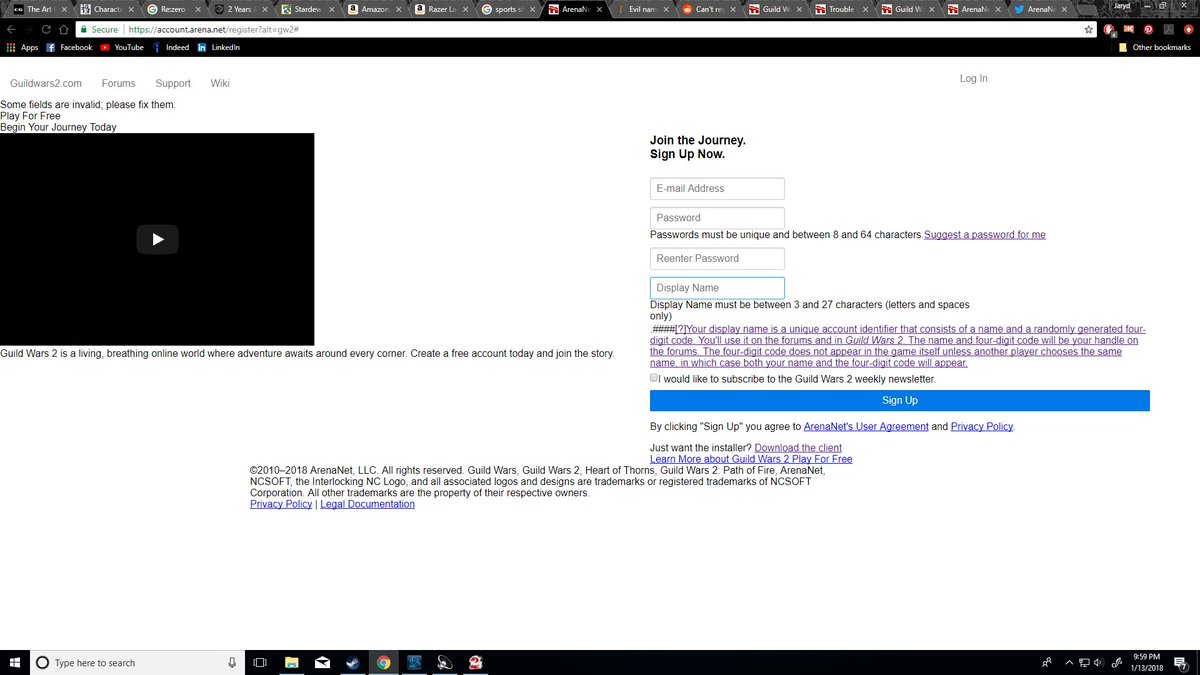
Task: Subscribe to the weekly newsletter checkbox
Action: 654,378
